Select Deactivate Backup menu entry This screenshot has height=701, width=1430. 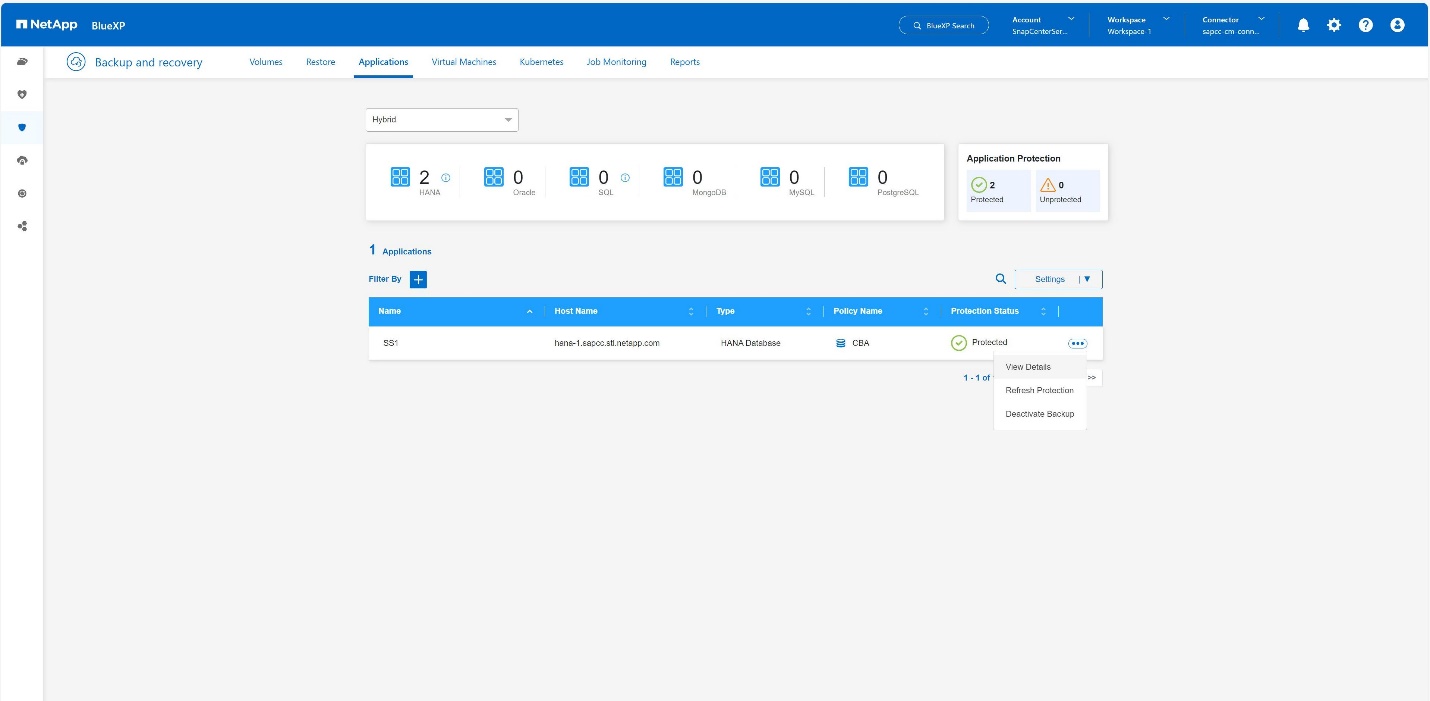point(1039,414)
